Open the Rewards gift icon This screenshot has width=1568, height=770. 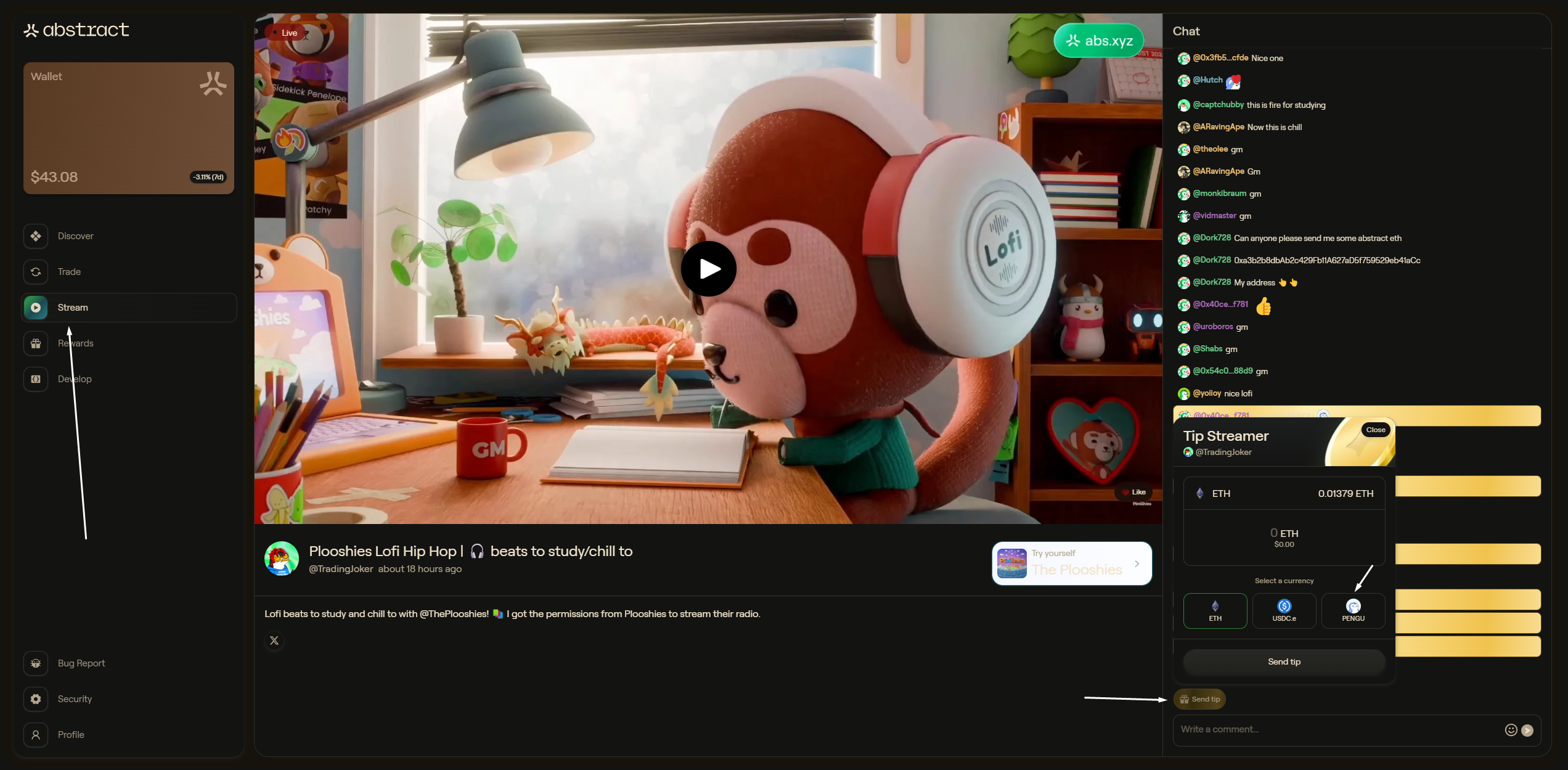(36, 343)
